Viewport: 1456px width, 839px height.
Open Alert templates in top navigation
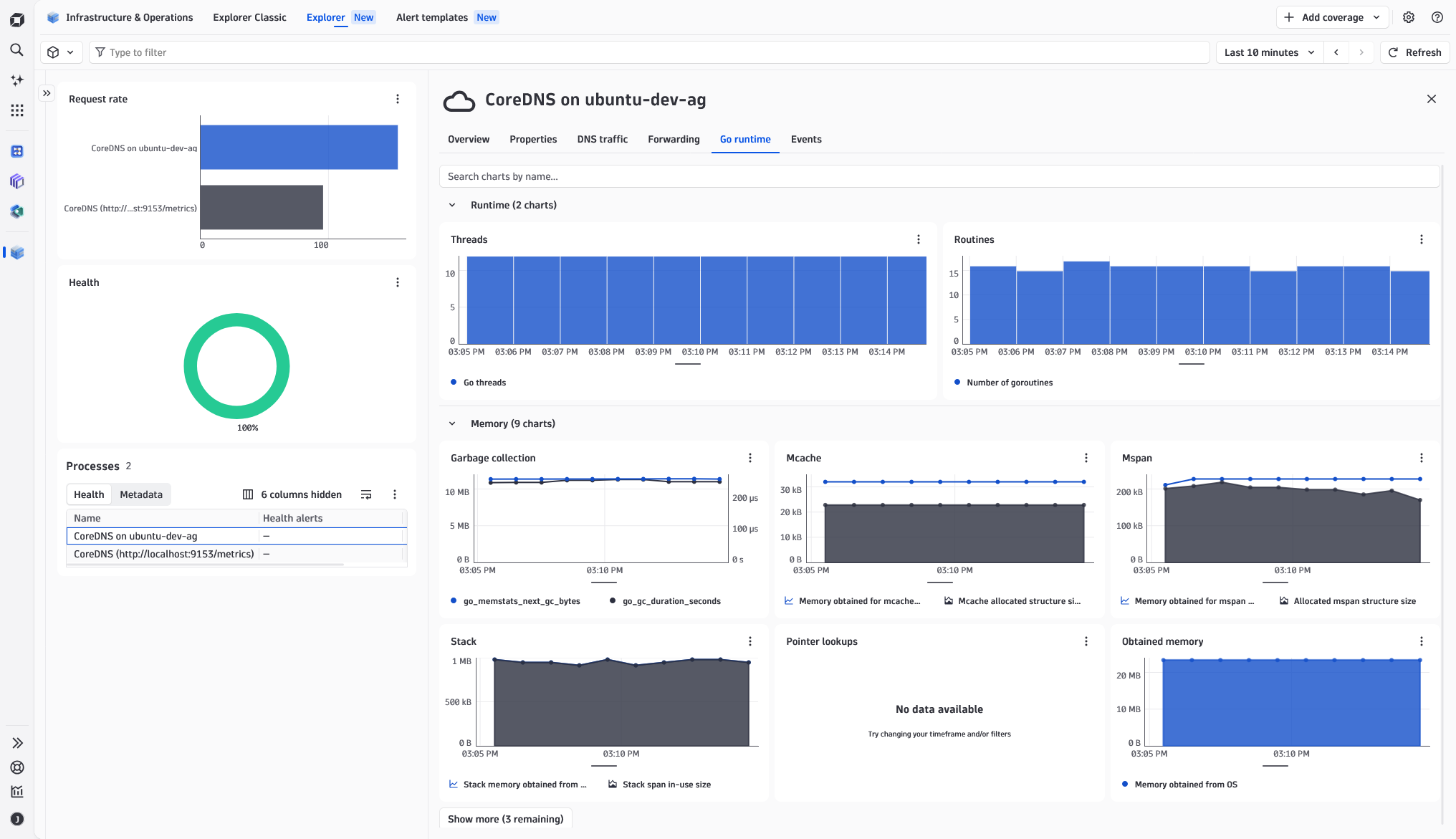pos(432,17)
